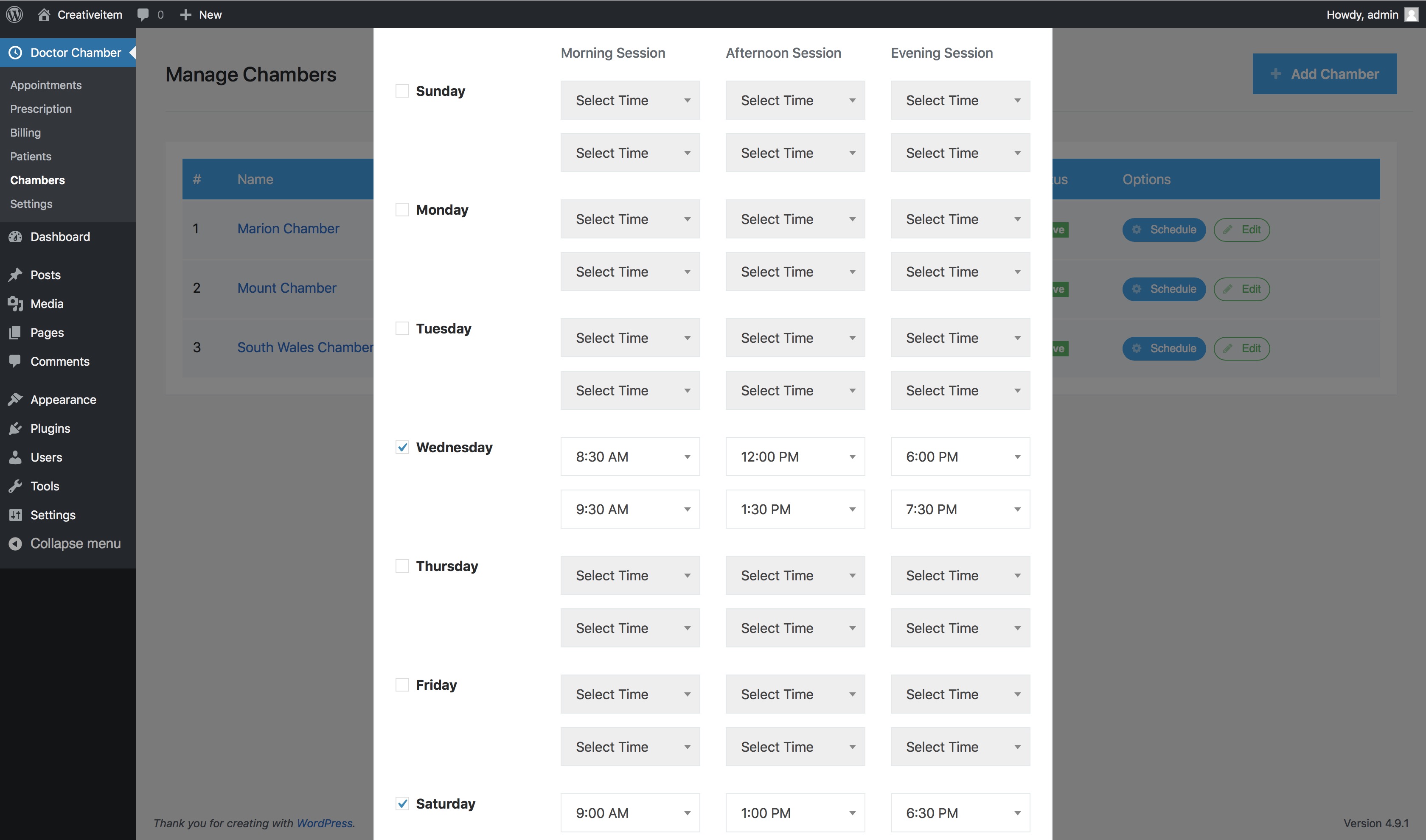Click the plus icon next to New
This screenshot has height=840, width=1426.
click(185, 15)
